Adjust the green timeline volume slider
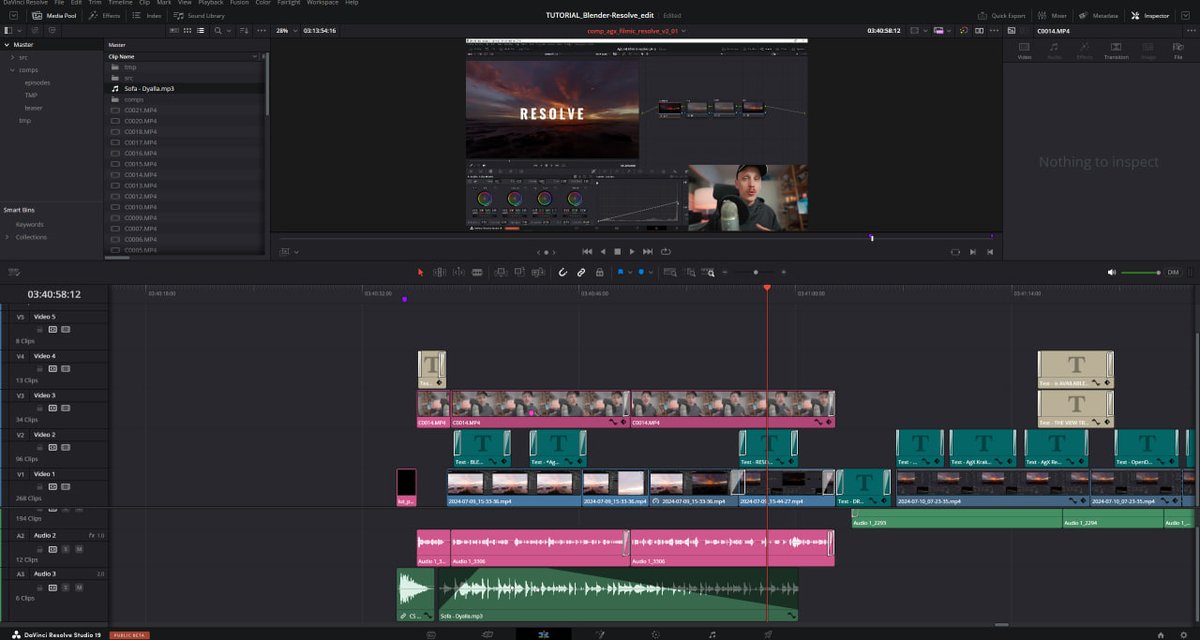This screenshot has height=640, width=1200. (x=1140, y=273)
